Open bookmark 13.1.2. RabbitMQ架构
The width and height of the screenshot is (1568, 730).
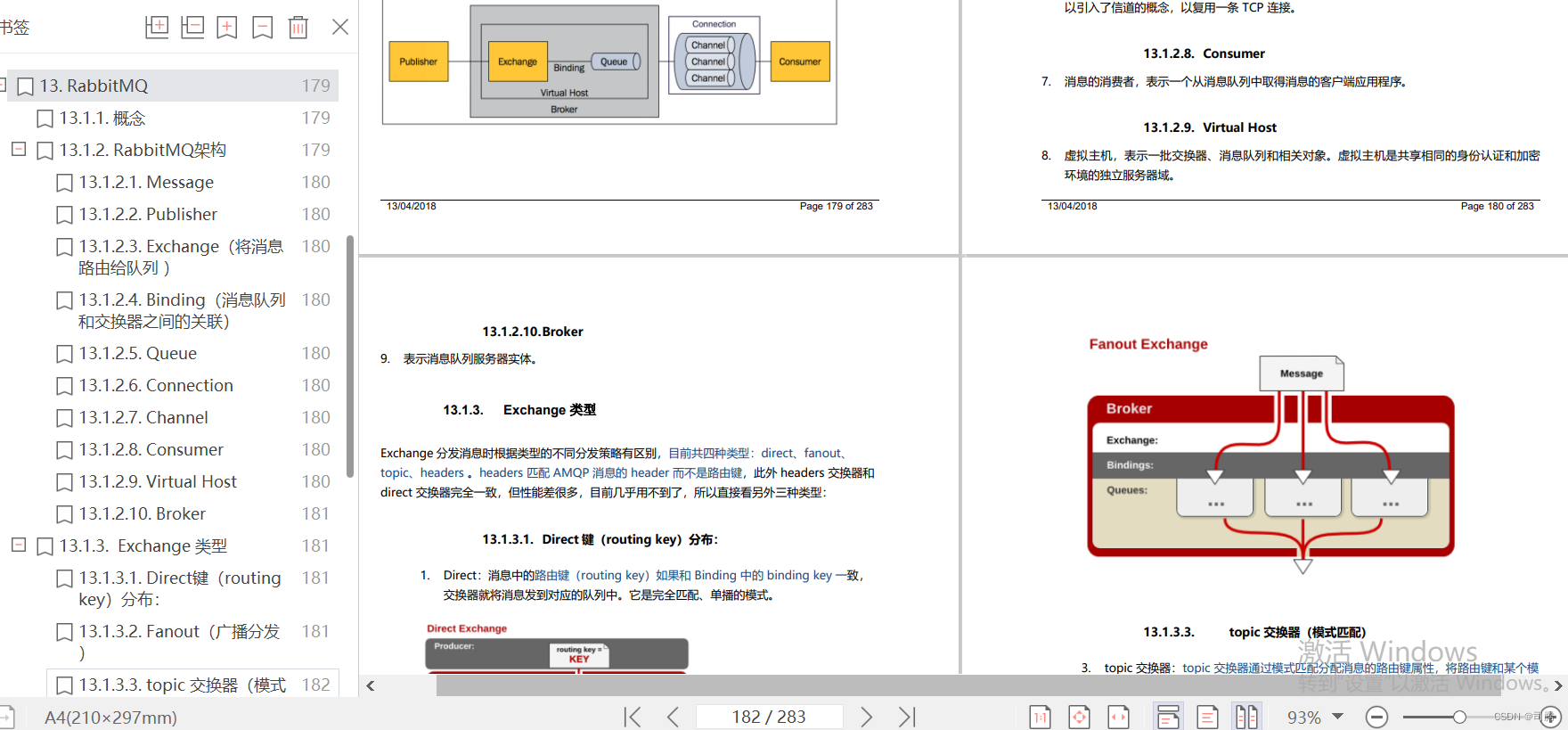[143, 150]
